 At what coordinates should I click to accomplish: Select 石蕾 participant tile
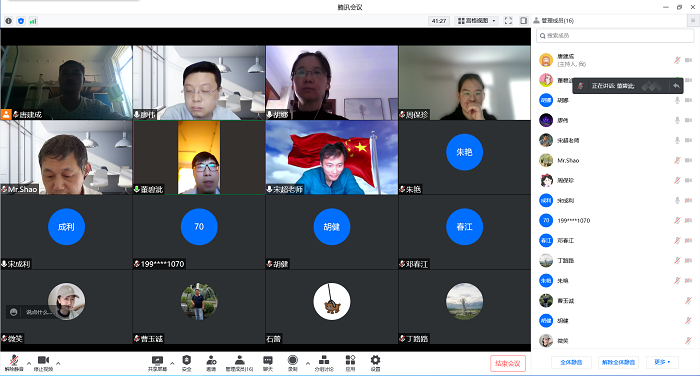tap(332, 307)
